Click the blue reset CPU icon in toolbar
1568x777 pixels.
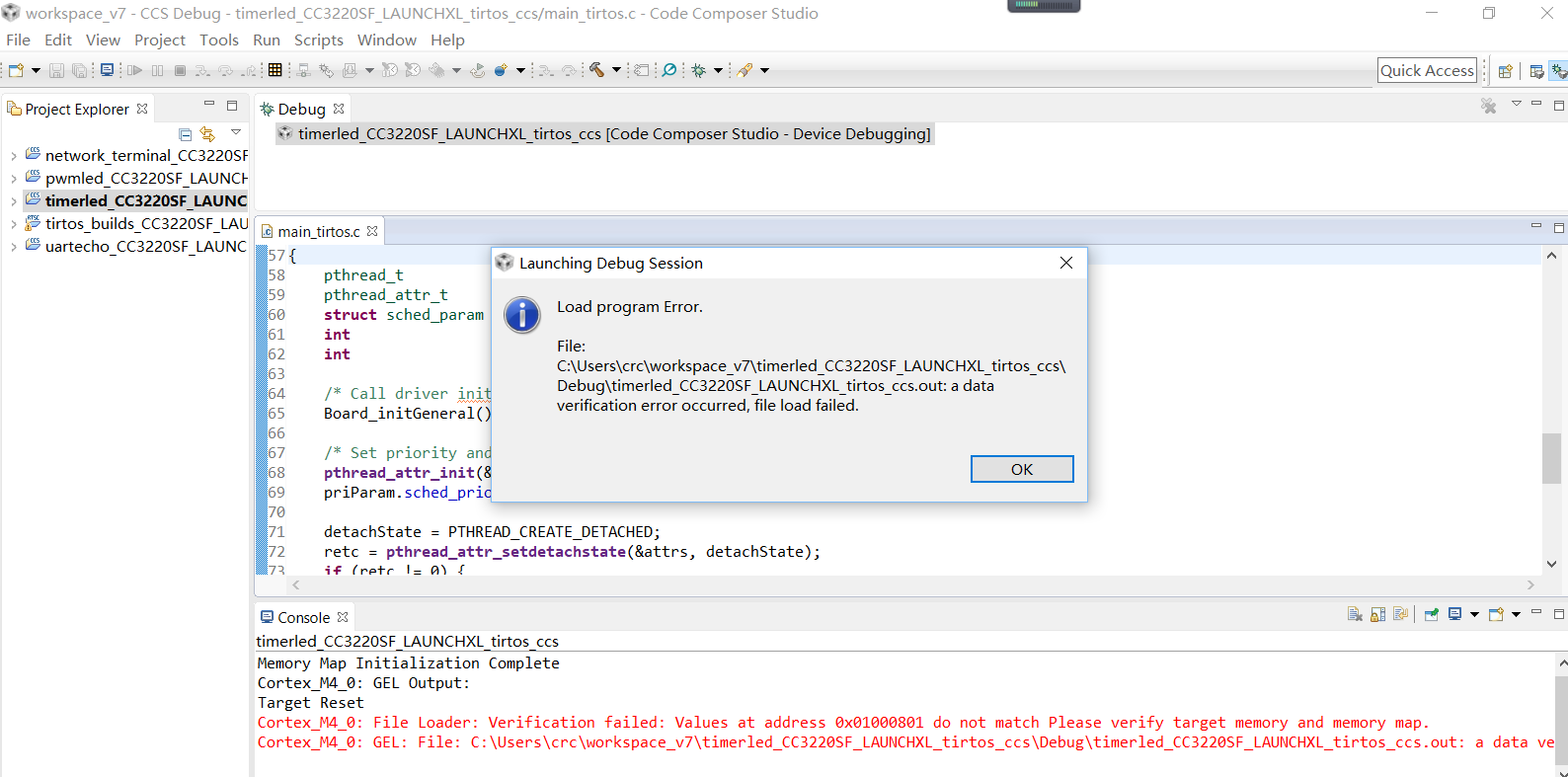tap(502, 70)
